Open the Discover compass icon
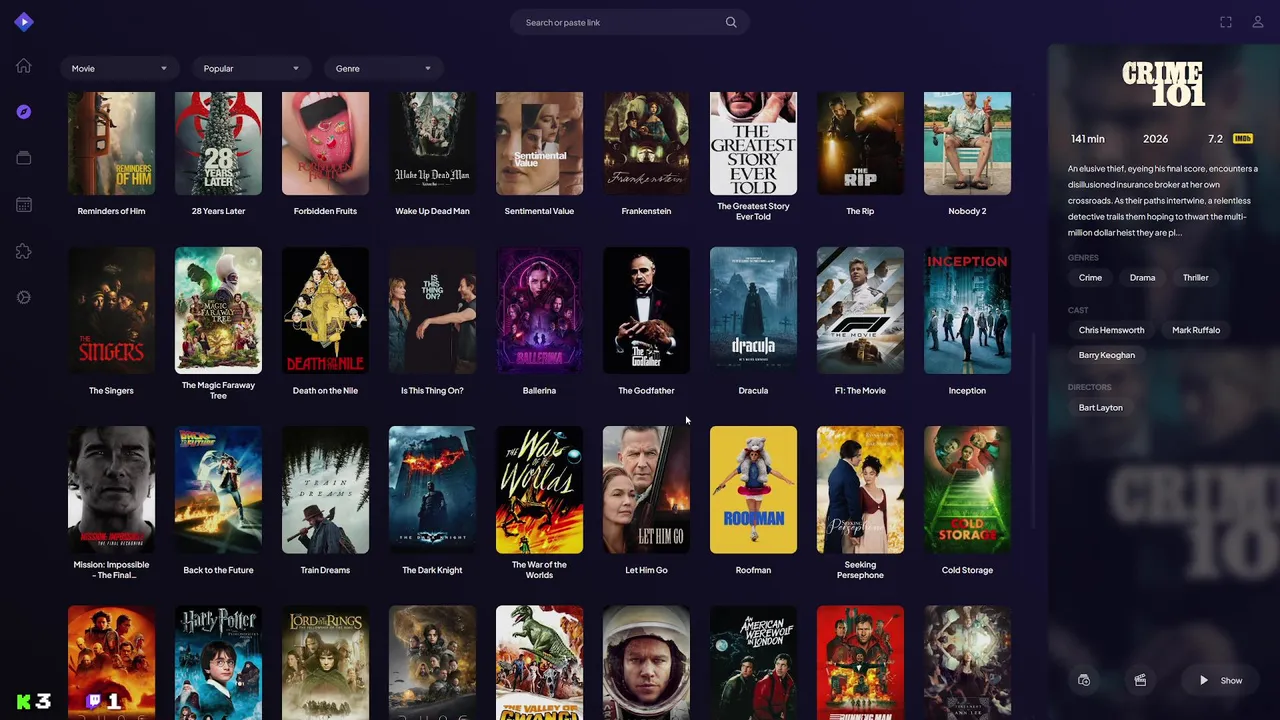 (24, 112)
